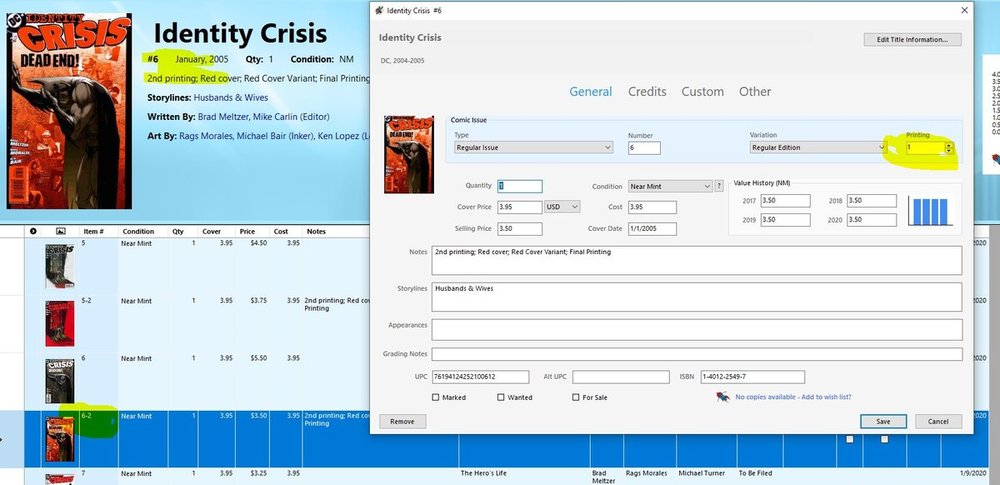Switch to the Custom tab
Viewport: 1000px width, 485px height.
tap(702, 92)
